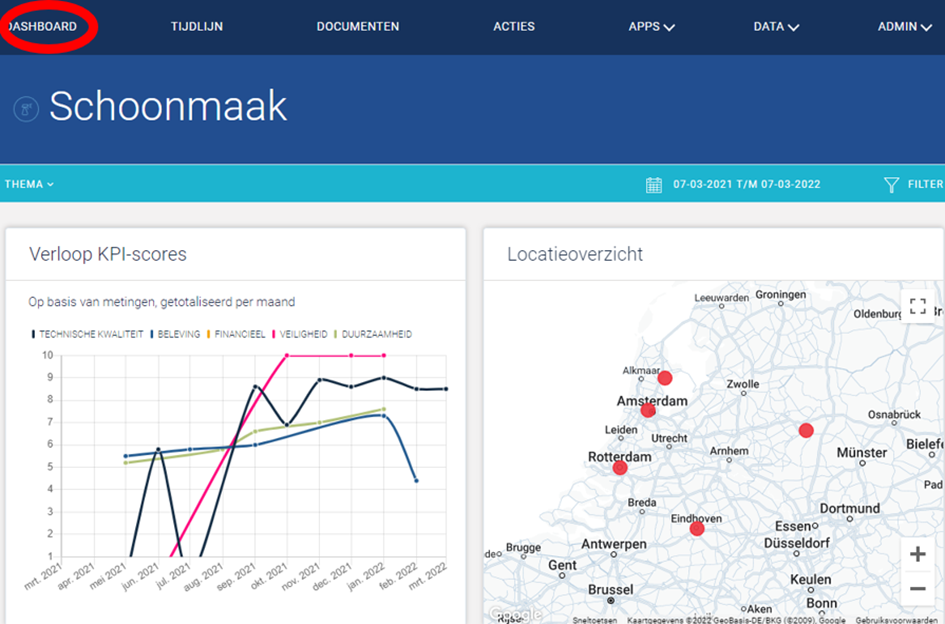
Task: Click the Beleving data point at feb. 2022
Action: [x=416, y=481]
